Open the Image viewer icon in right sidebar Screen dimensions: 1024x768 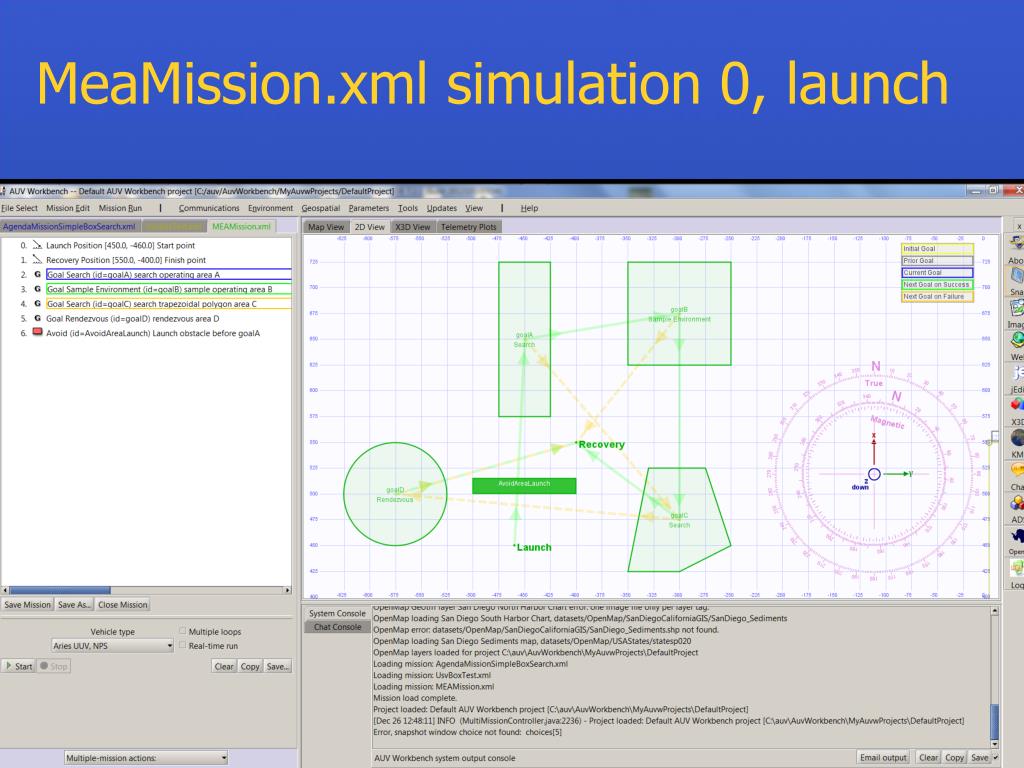click(1016, 307)
